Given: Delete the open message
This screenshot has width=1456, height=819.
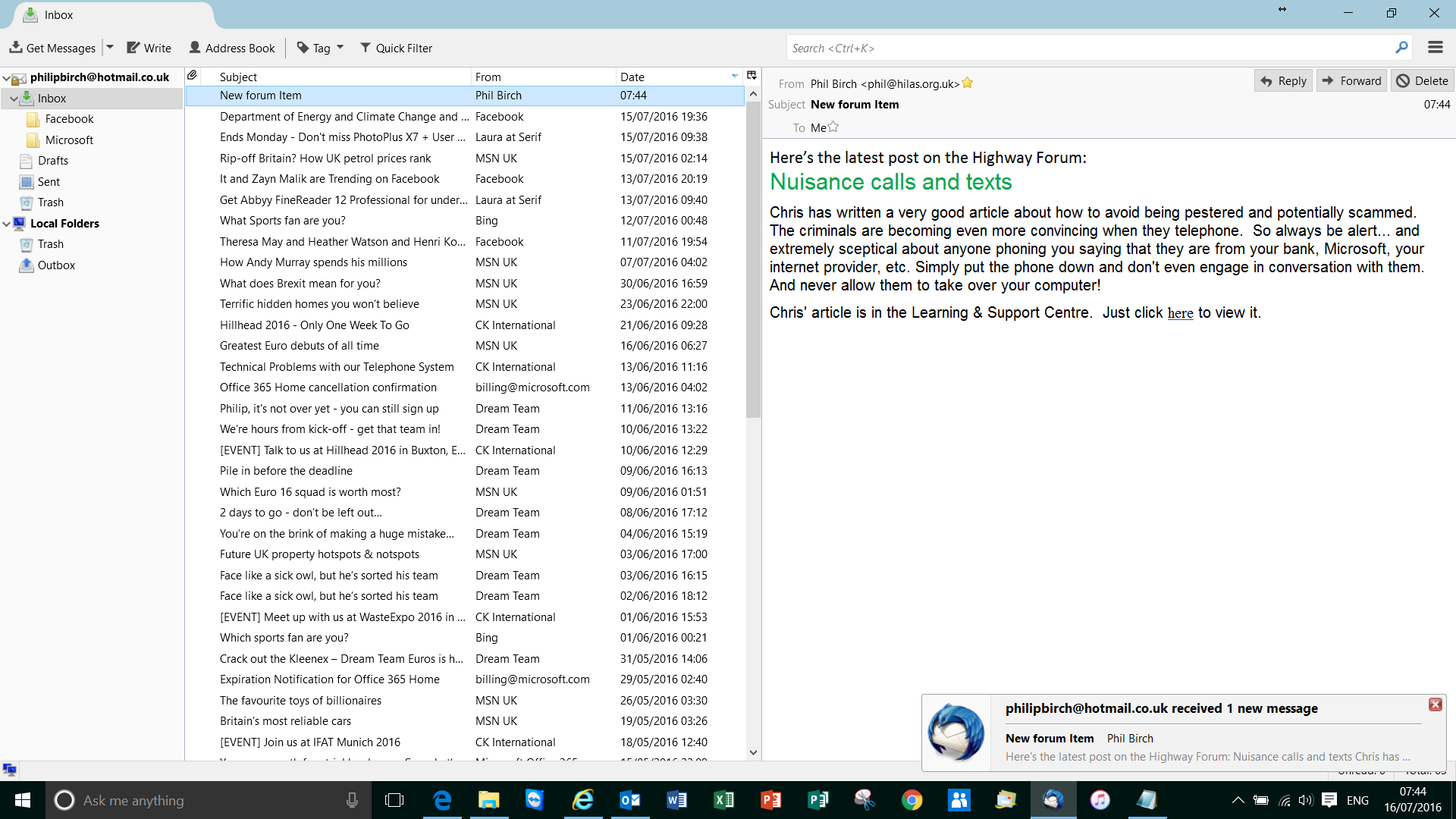Looking at the screenshot, I should click(x=1423, y=81).
